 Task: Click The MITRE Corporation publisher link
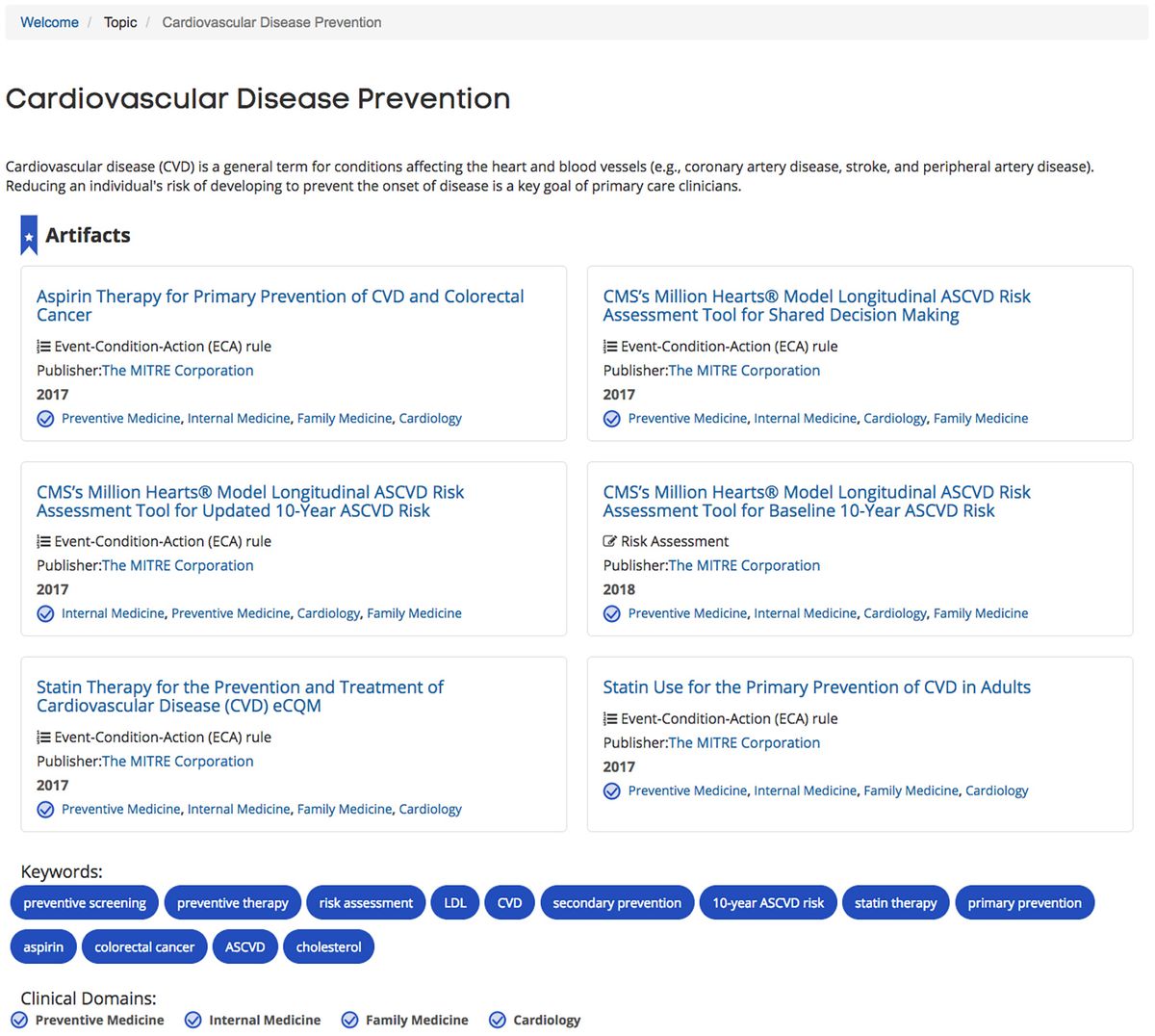[x=177, y=370]
